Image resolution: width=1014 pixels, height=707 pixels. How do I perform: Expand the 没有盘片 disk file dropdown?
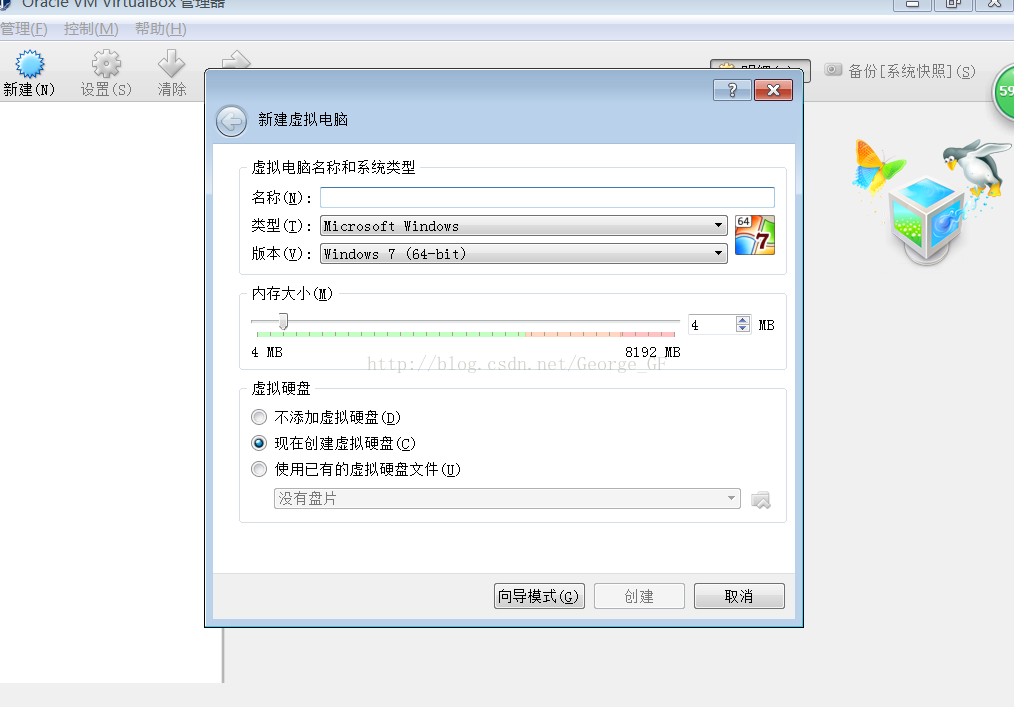click(x=507, y=499)
